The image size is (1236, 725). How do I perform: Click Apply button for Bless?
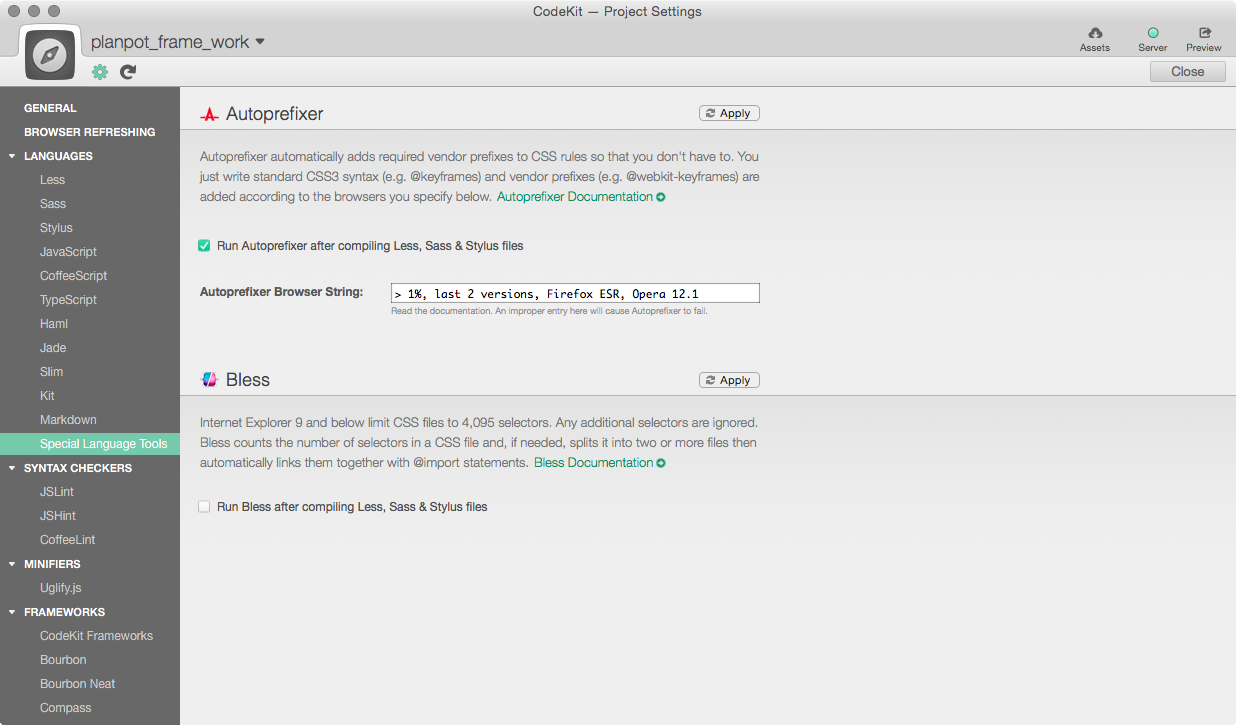(x=729, y=380)
